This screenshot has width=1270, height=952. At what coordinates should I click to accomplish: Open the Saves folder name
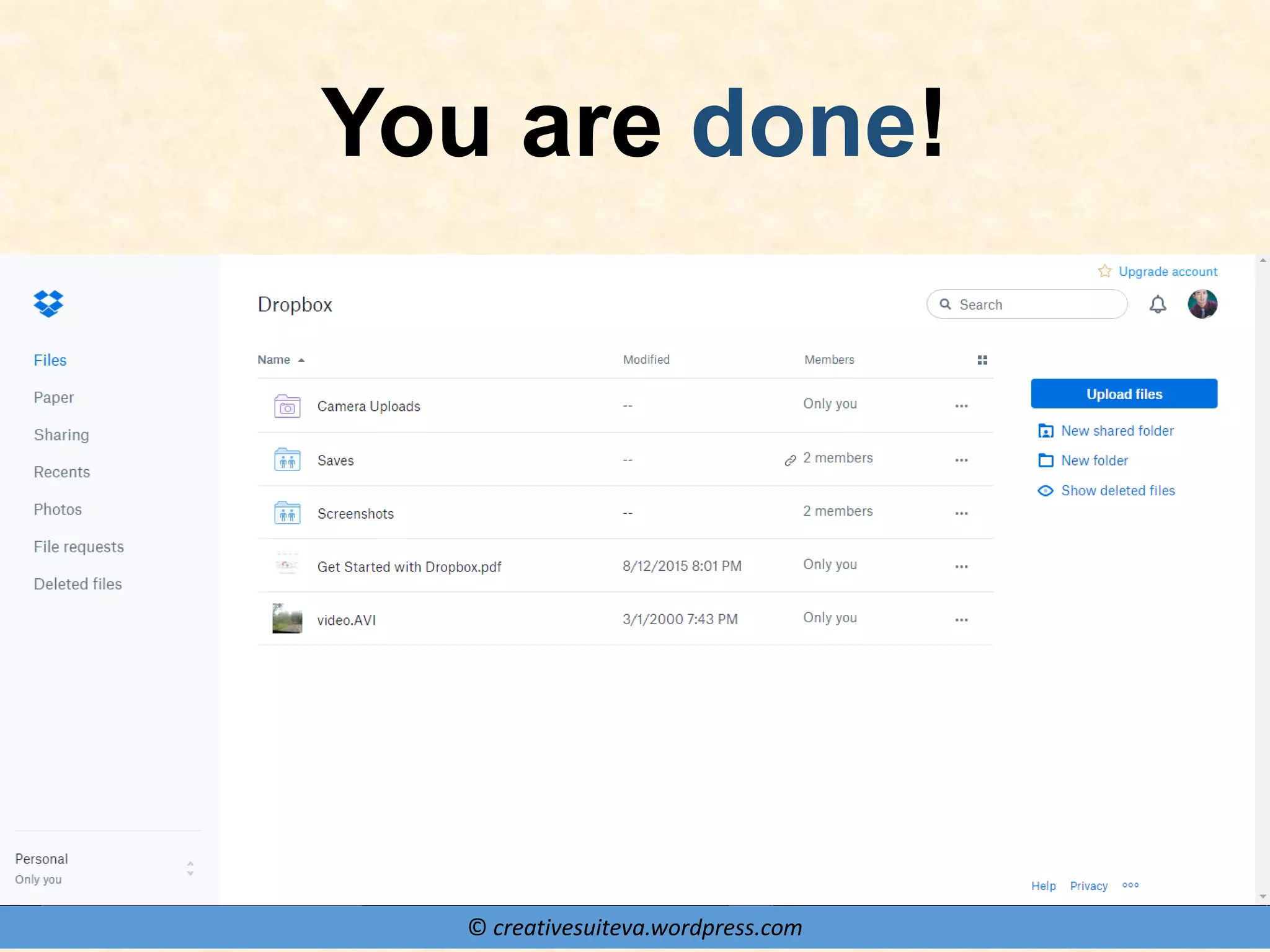coord(335,461)
